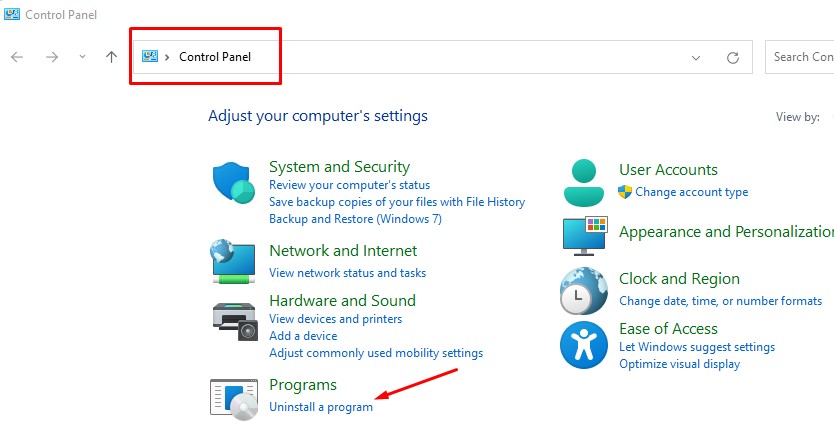Click the System and Security shield icon
This screenshot has height=431, width=834.
click(235, 183)
